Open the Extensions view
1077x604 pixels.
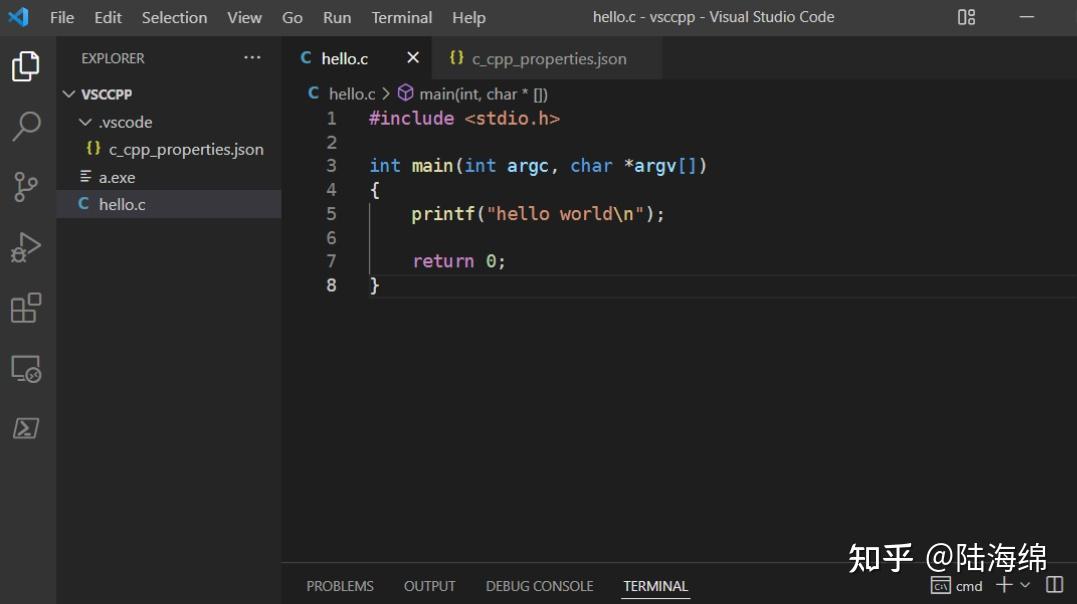click(26, 308)
